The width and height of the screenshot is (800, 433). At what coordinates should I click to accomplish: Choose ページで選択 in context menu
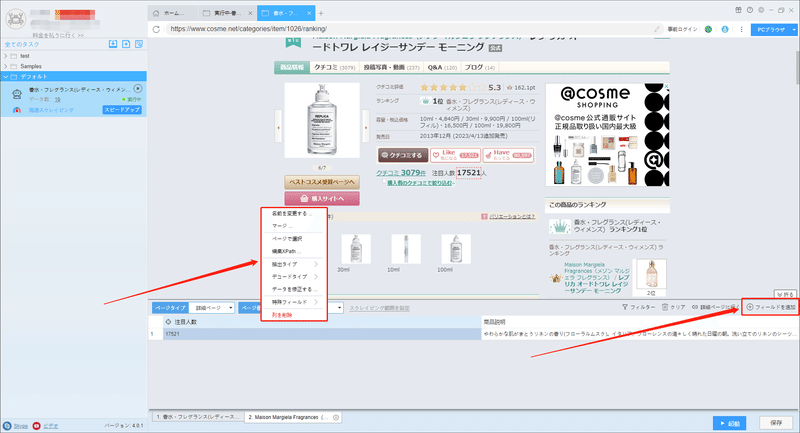click(x=294, y=239)
